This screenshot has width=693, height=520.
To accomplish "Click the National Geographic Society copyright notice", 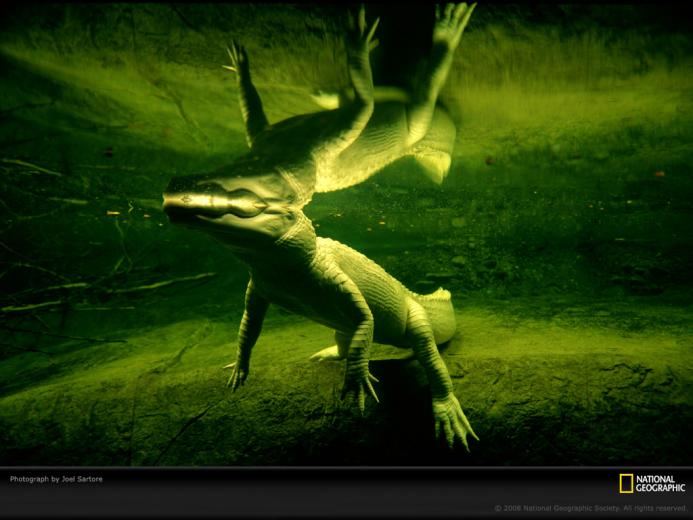I will pyautogui.click(x=591, y=509).
